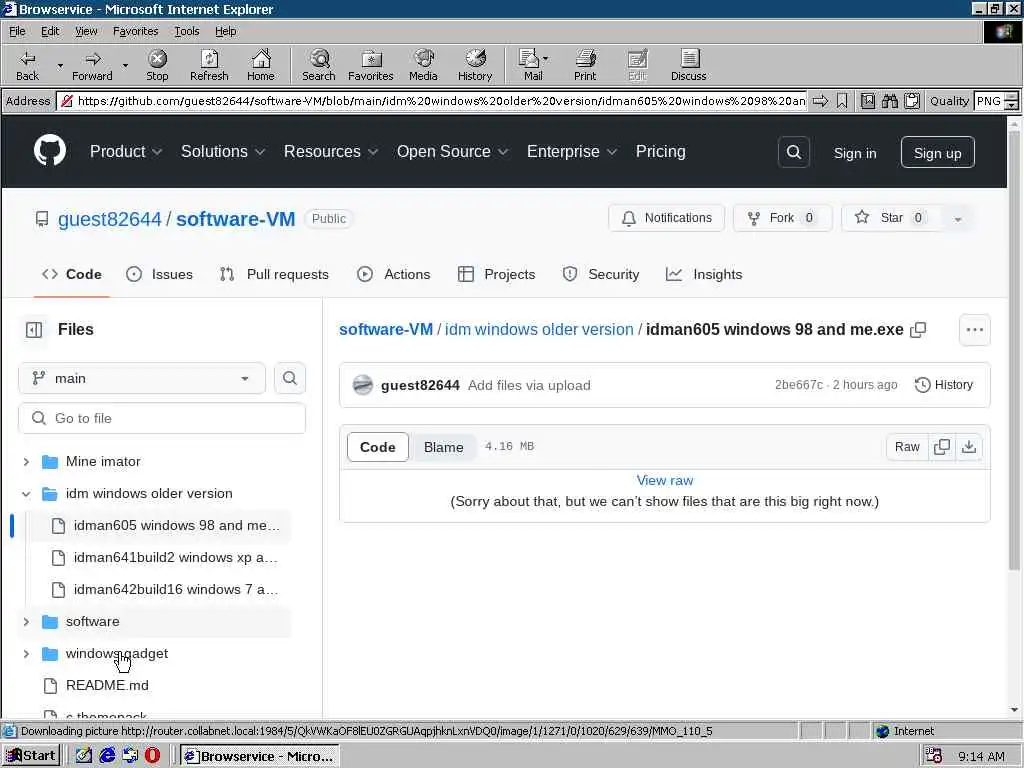Switch to the Actions tab
The width and height of the screenshot is (1024, 768).
[x=394, y=274]
